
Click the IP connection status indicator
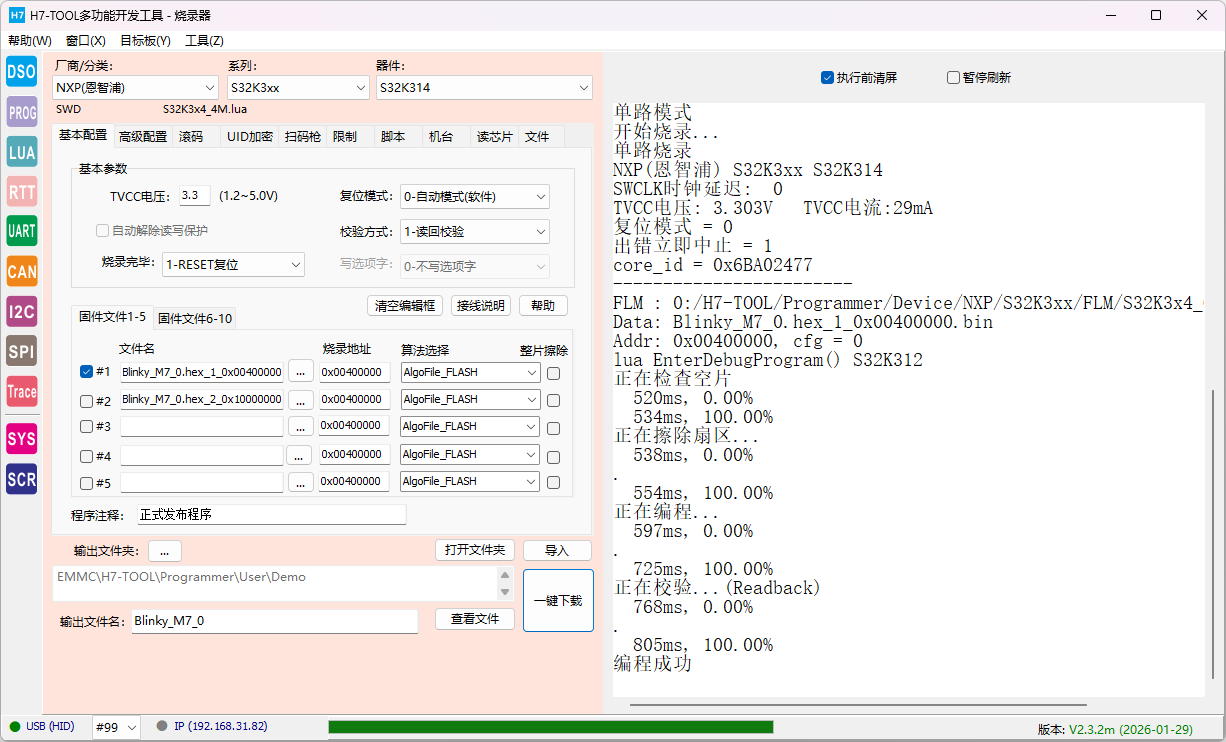[x=212, y=726]
